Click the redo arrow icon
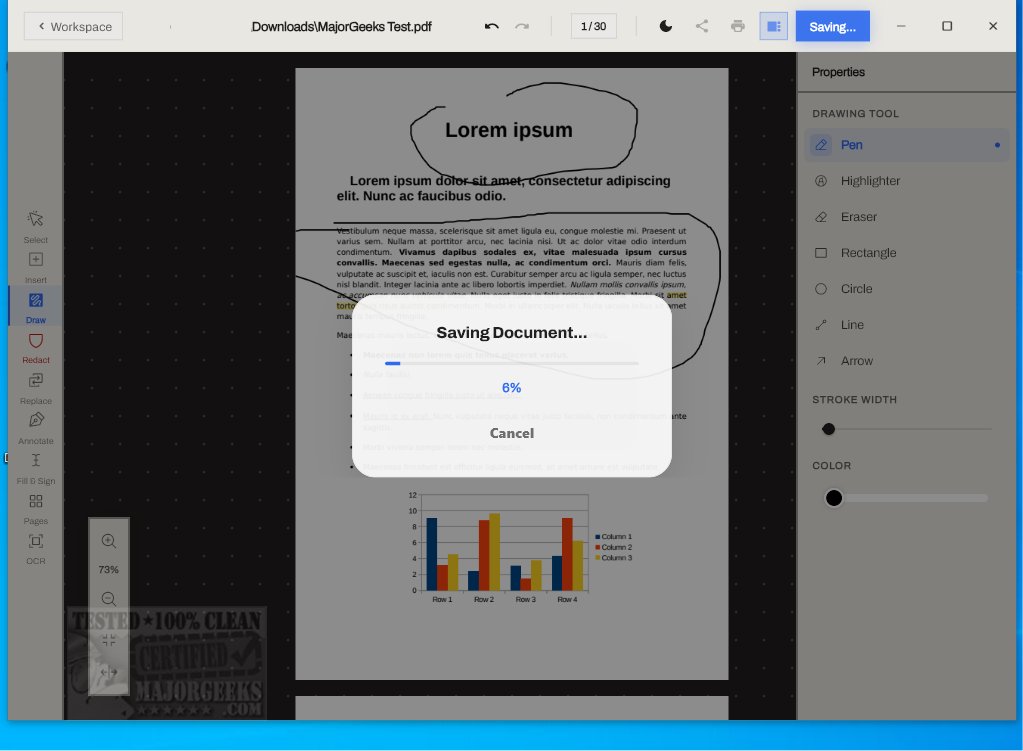1023x751 pixels. 522,26
